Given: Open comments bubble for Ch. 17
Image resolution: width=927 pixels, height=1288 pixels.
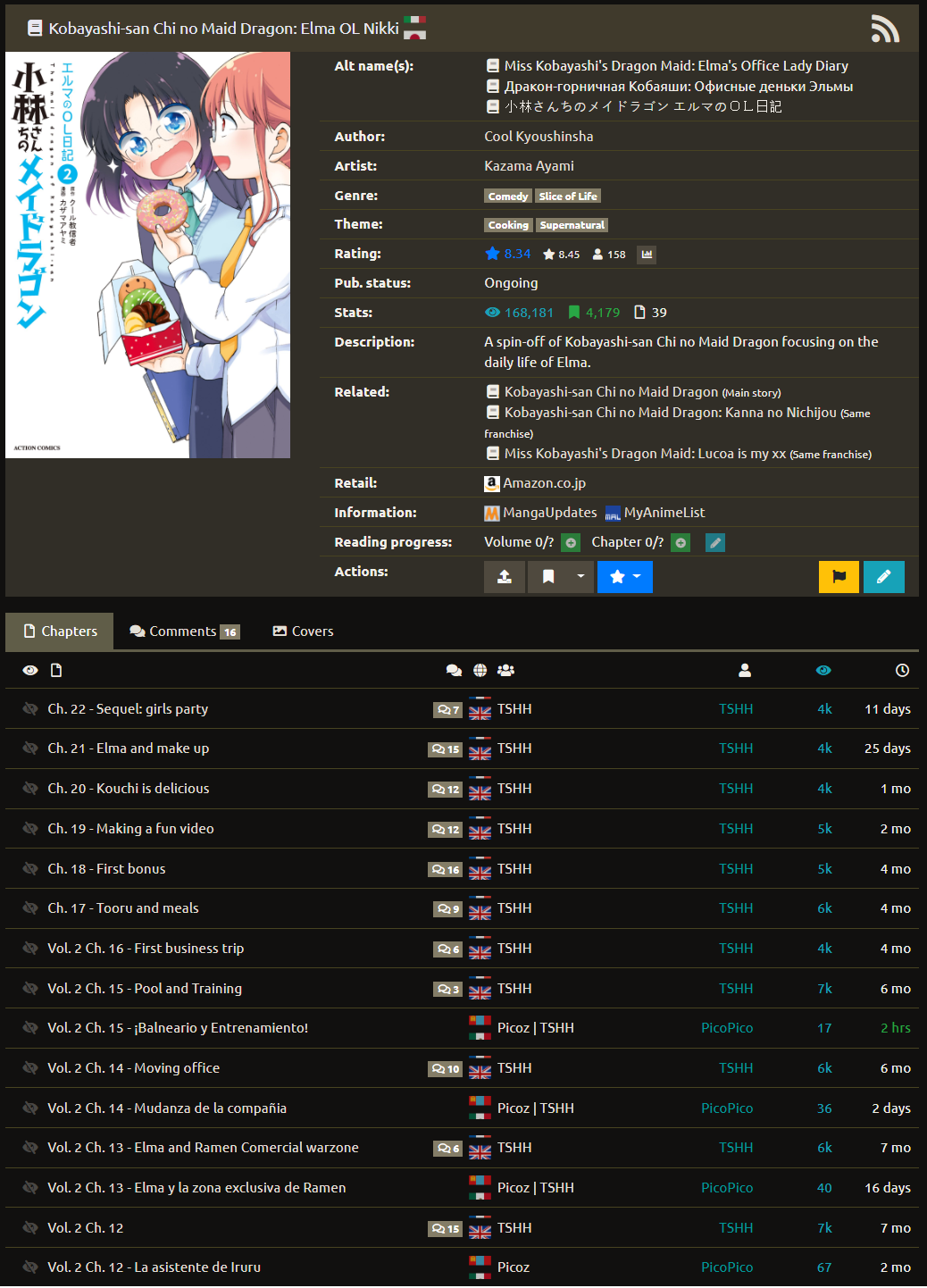Looking at the screenshot, I should click(x=448, y=909).
